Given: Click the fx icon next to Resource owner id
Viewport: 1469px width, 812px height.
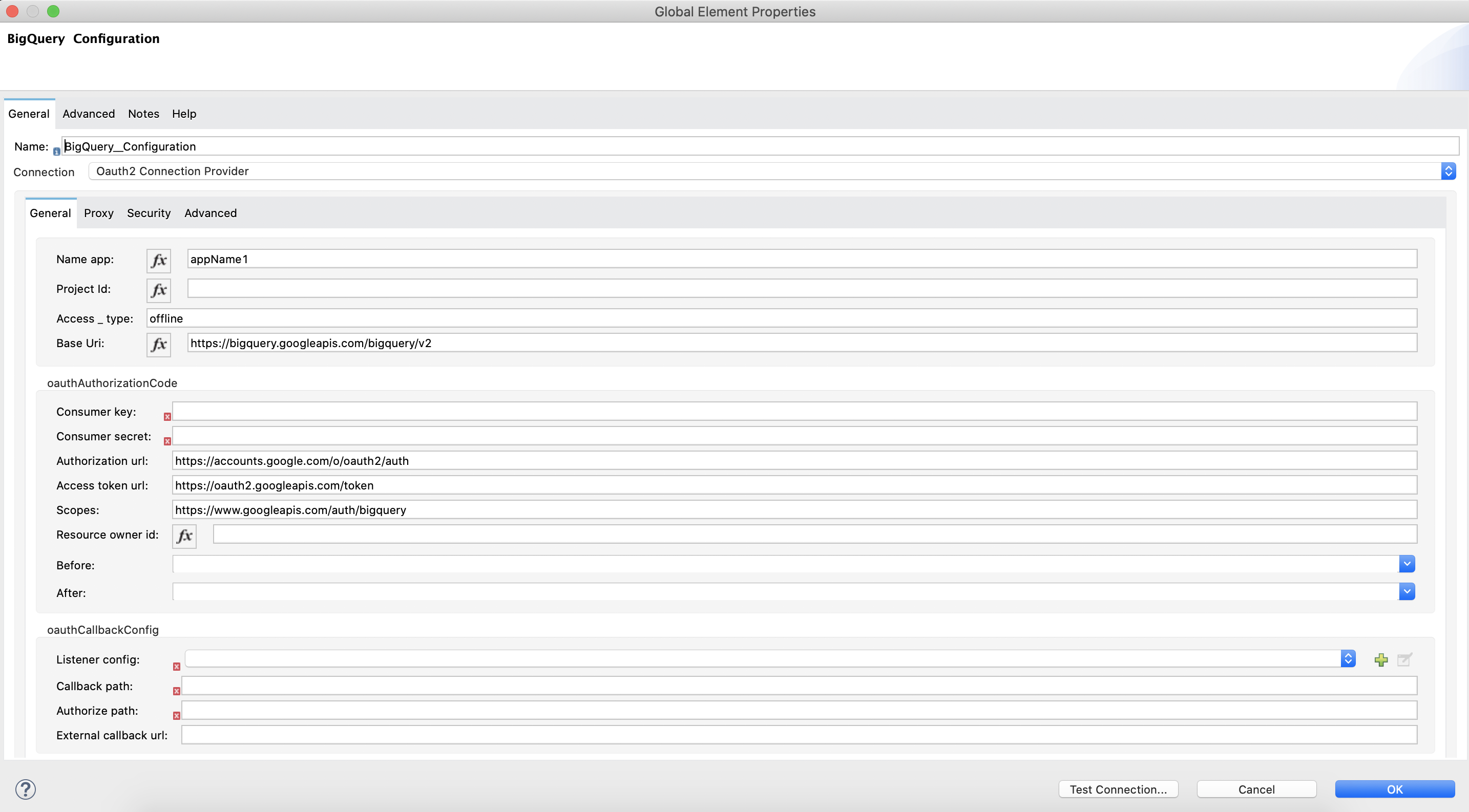Looking at the screenshot, I should [x=184, y=535].
